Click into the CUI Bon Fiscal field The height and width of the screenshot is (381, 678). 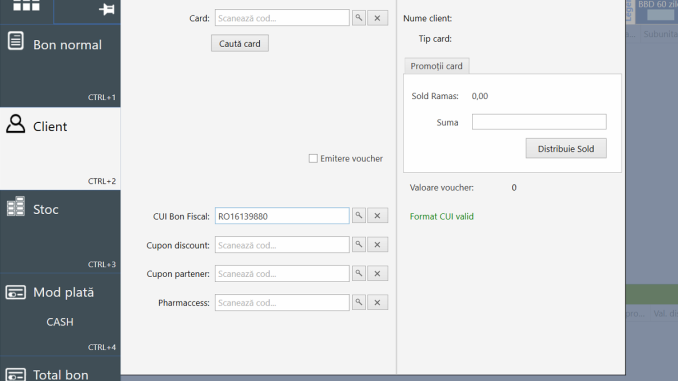click(282, 216)
